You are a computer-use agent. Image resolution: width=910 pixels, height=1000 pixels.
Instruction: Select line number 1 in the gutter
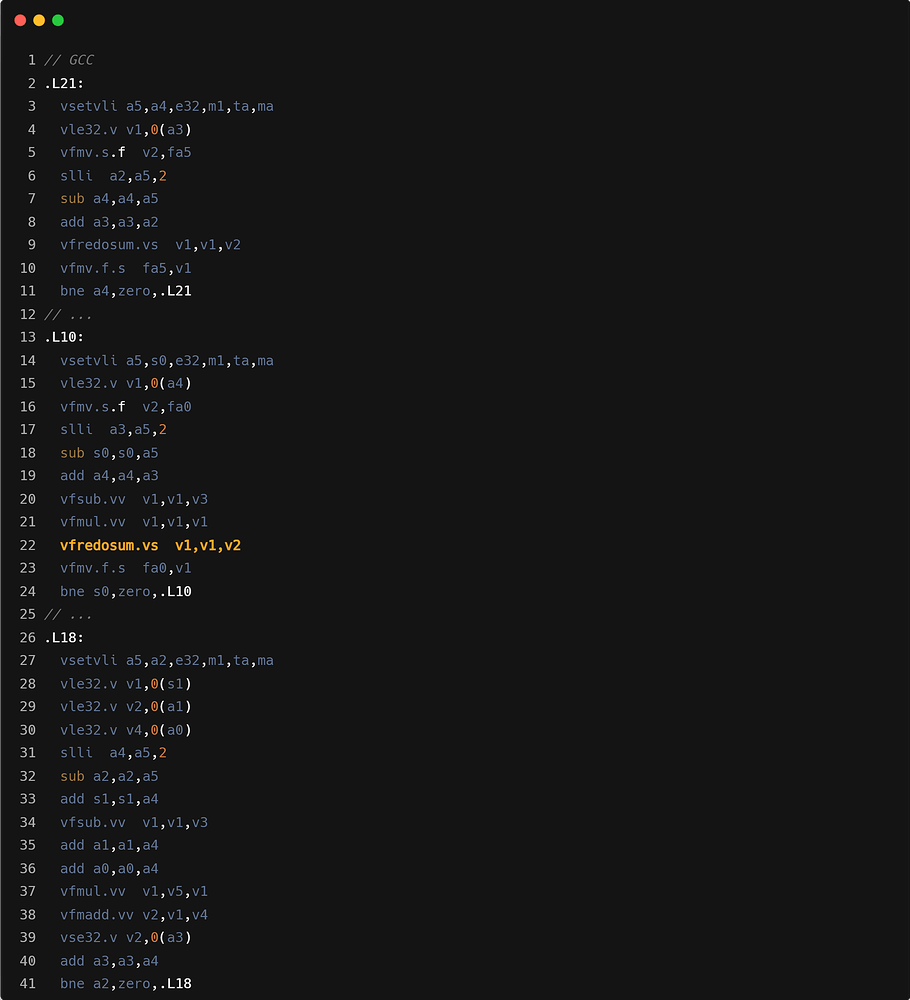pos(31,59)
